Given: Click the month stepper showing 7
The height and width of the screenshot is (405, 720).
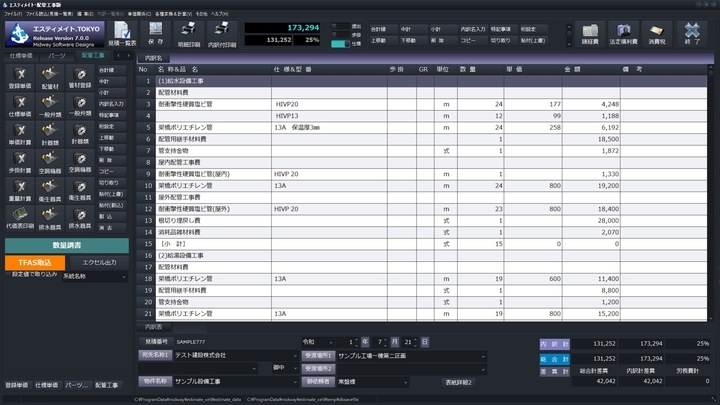Looking at the screenshot, I should pos(386,343).
